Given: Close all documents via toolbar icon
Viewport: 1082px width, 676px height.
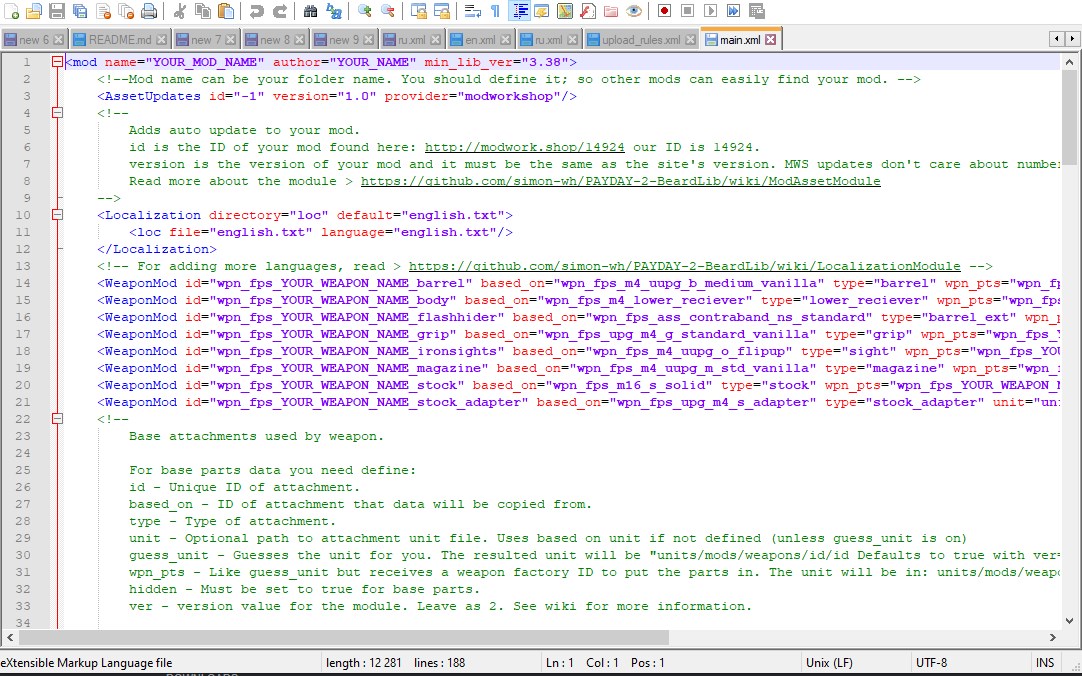Looking at the screenshot, I should coord(126,11).
